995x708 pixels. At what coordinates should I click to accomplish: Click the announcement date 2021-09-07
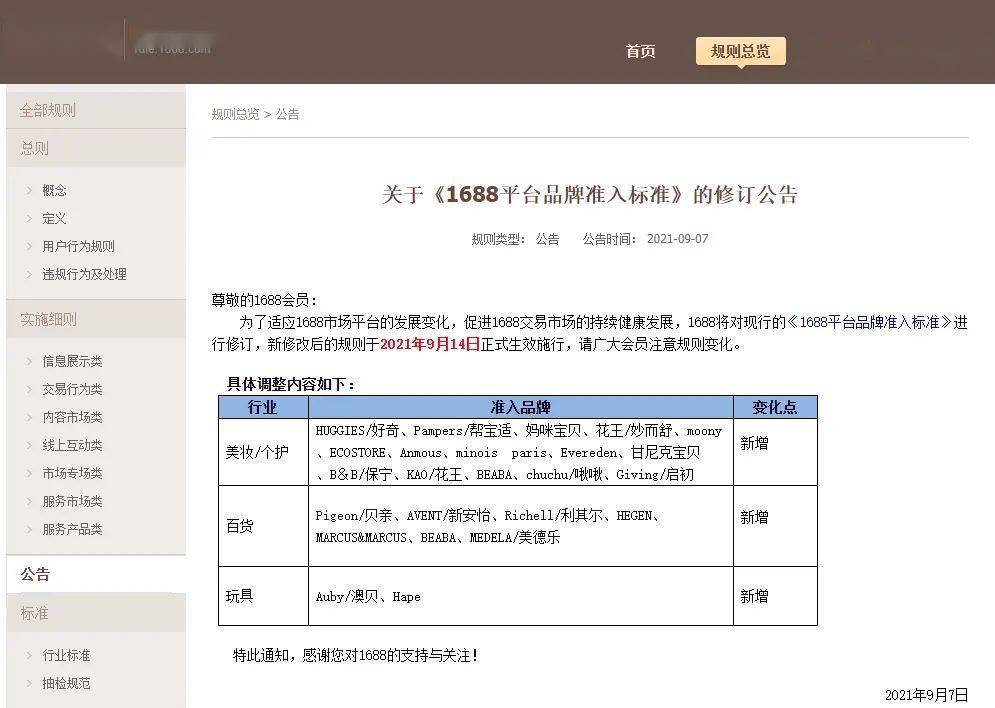click(678, 239)
